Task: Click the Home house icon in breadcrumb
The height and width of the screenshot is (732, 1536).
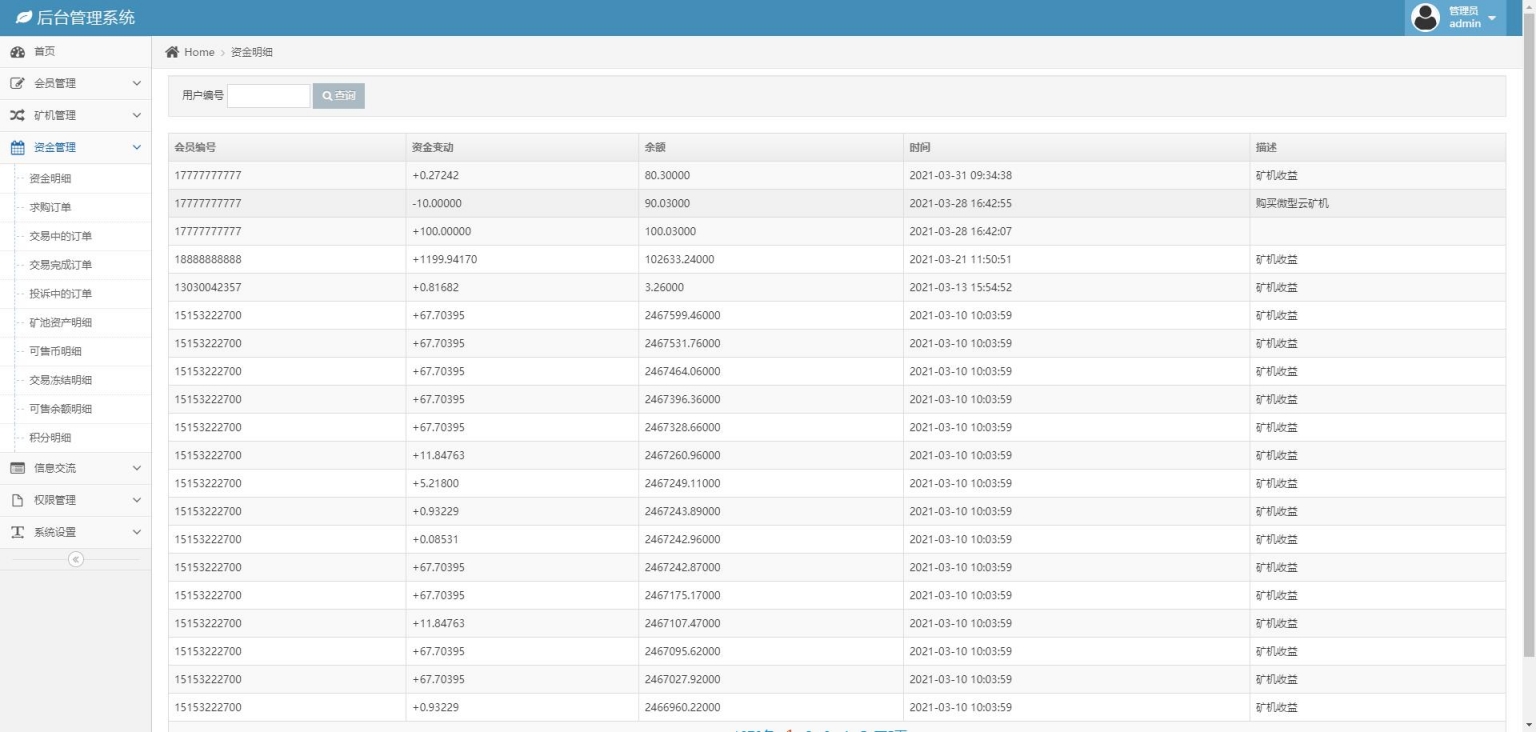Action: tap(172, 52)
